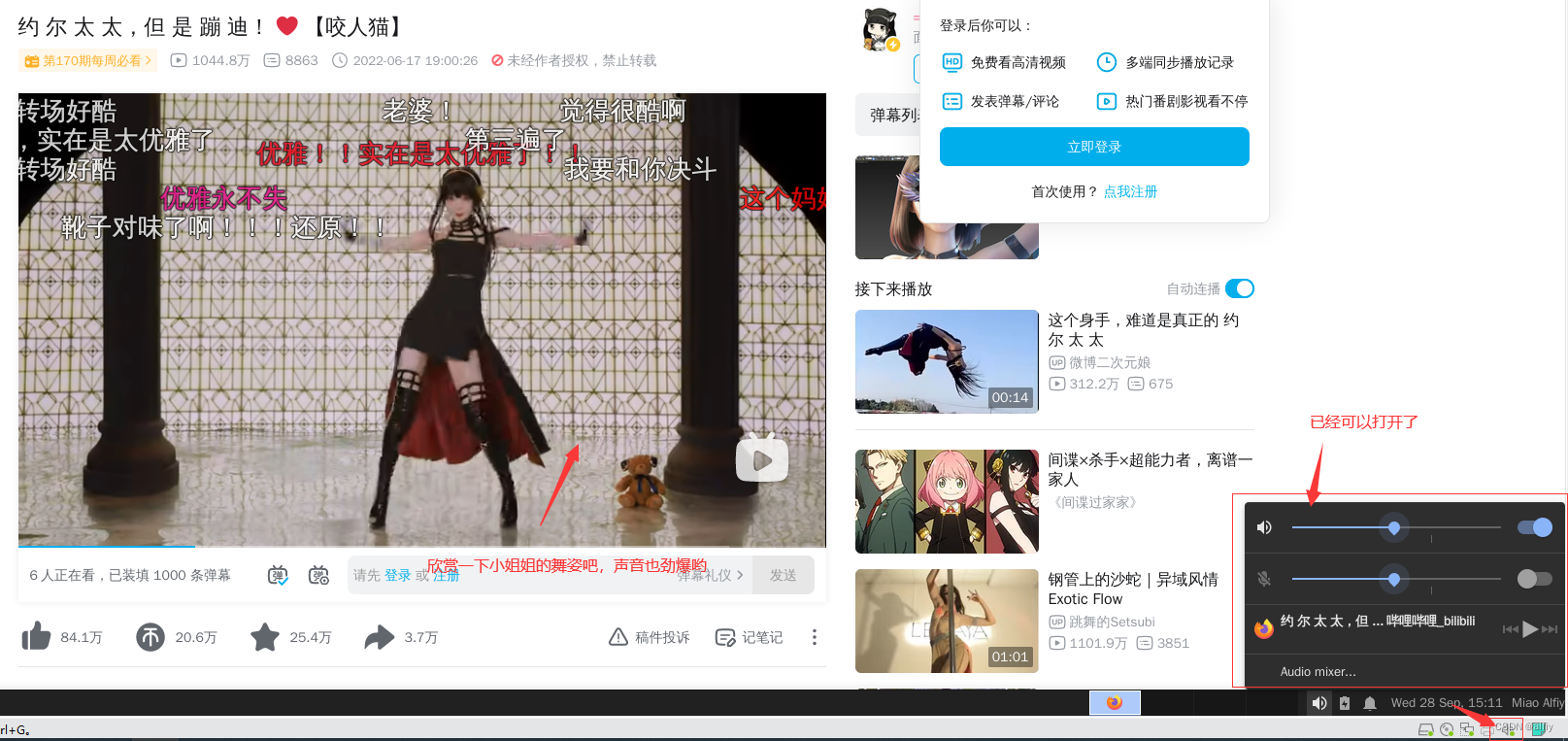Click next track button in volume popup
The height and width of the screenshot is (741, 1568).
[x=1550, y=629]
